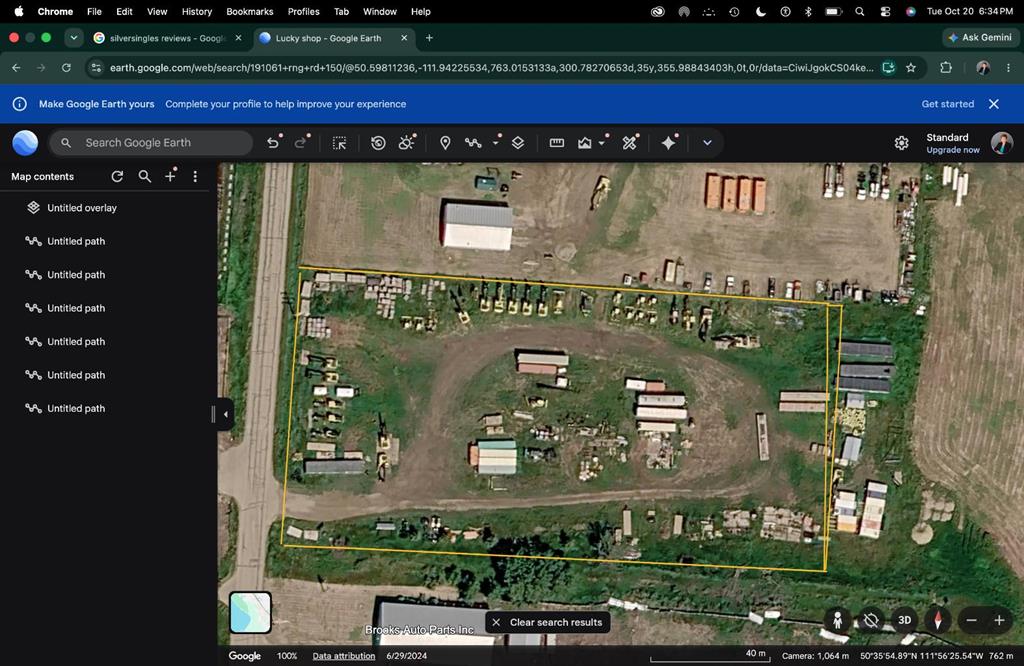This screenshot has width=1024, height=666.
Task: Open Chrome three-dot menu
Action: (1008, 68)
